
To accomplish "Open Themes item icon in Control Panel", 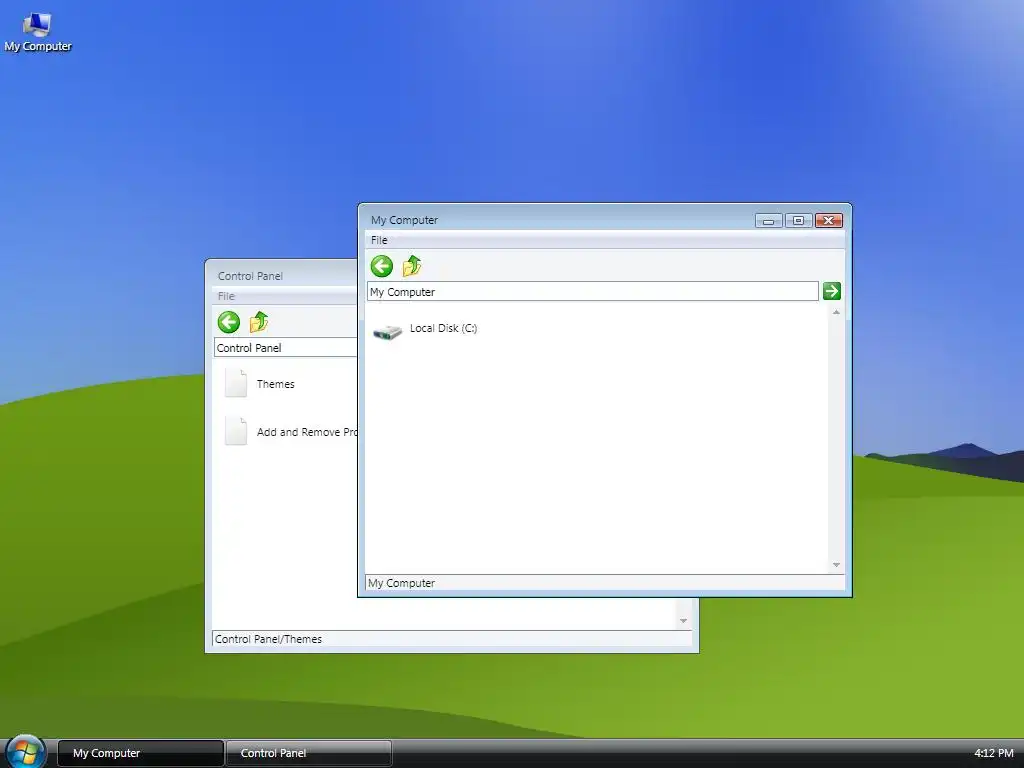I will pyautogui.click(x=236, y=383).
